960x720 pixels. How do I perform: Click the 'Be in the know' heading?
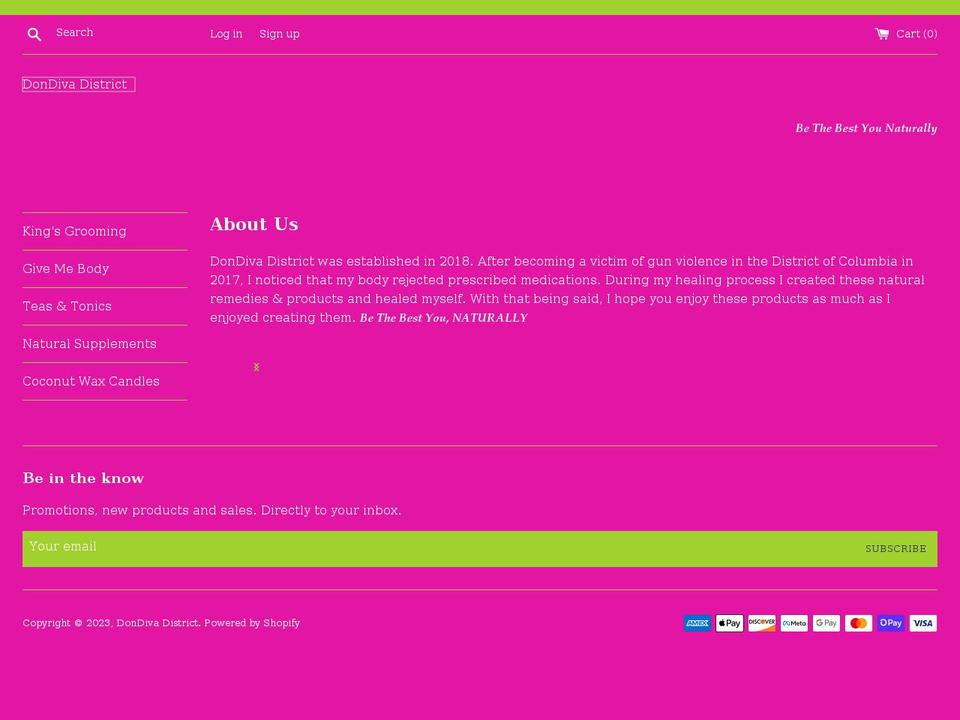[x=83, y=478]
